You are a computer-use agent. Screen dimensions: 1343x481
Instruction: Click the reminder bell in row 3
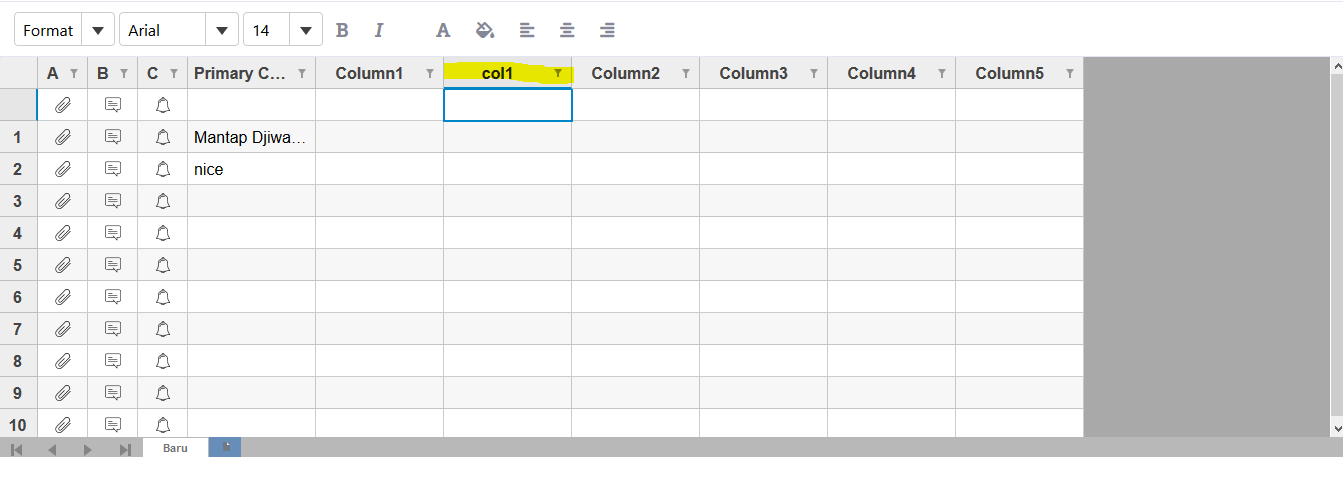click(x=163, y=201)
